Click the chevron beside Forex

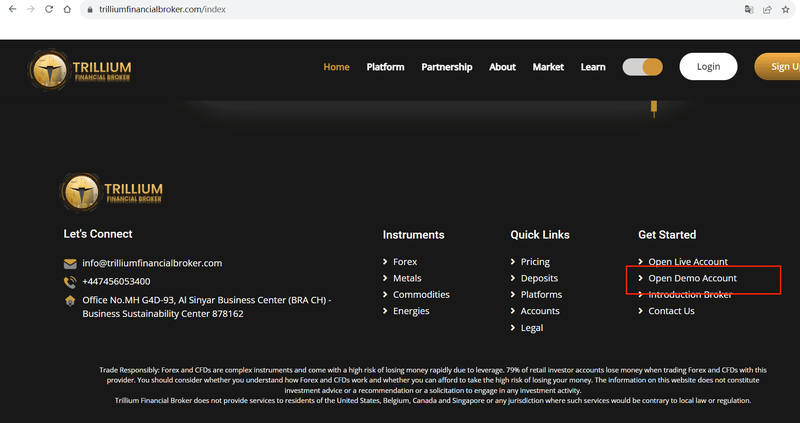point(385,262)
